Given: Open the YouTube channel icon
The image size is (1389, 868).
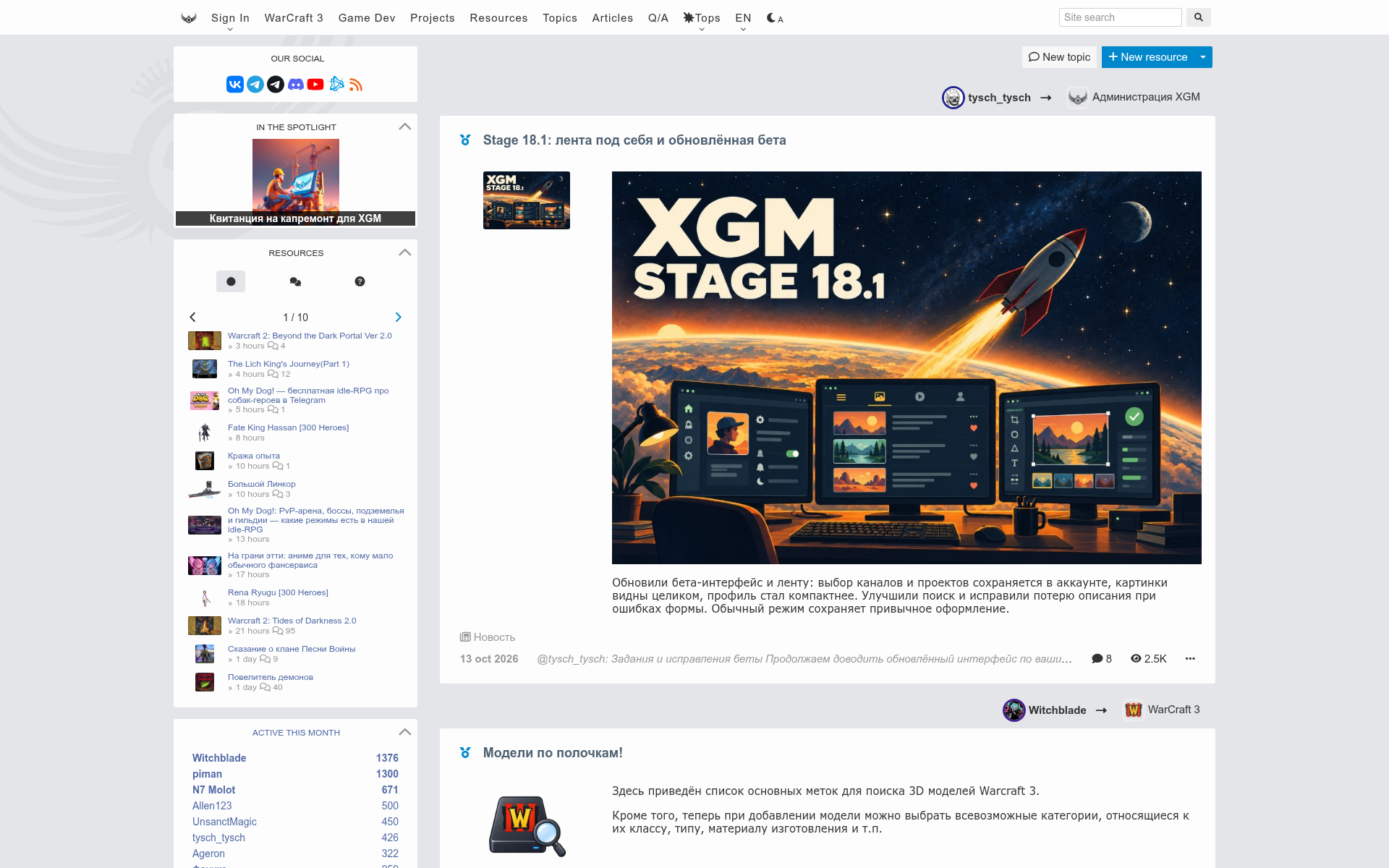Looking at the screenshot, I should point(315,85).
